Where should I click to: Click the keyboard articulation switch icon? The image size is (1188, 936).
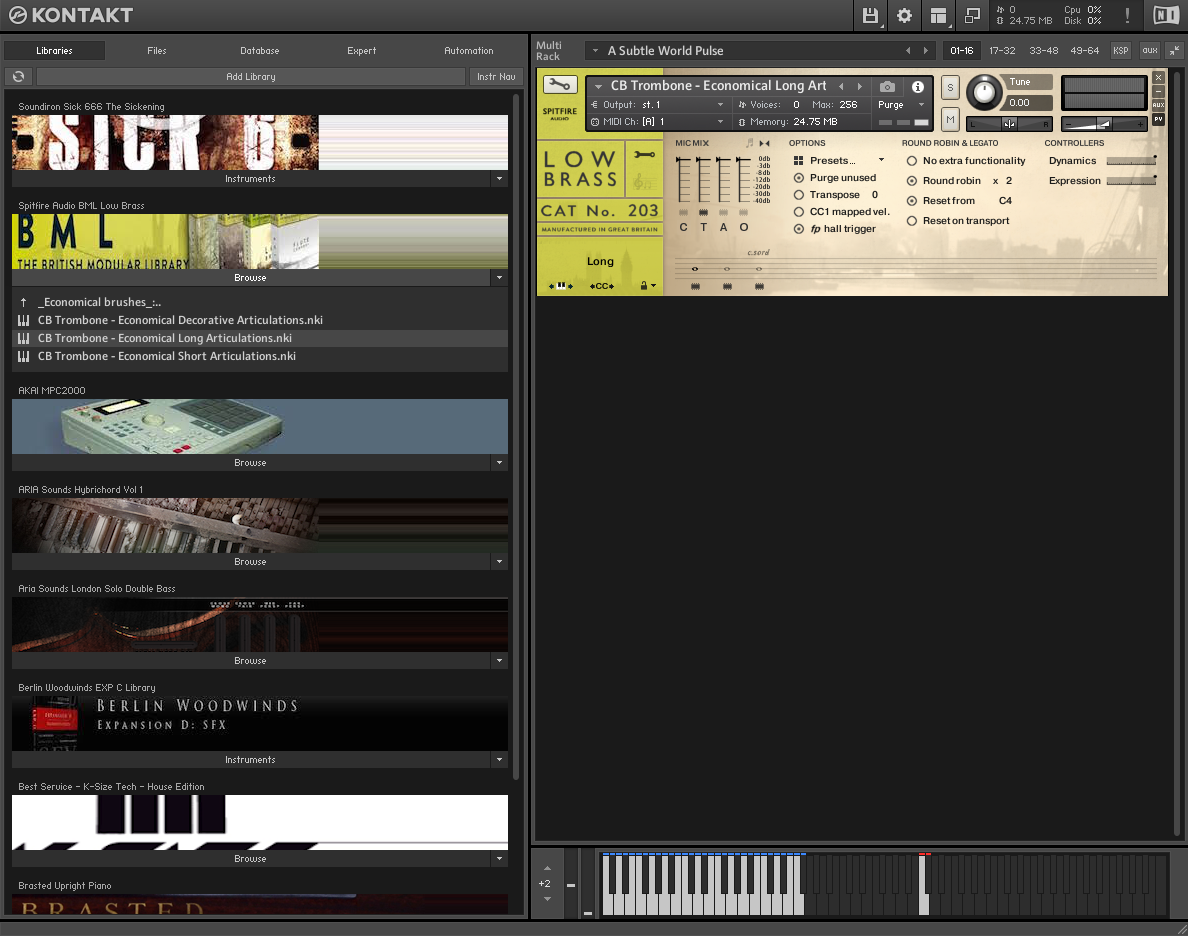(x=561, y=286)
